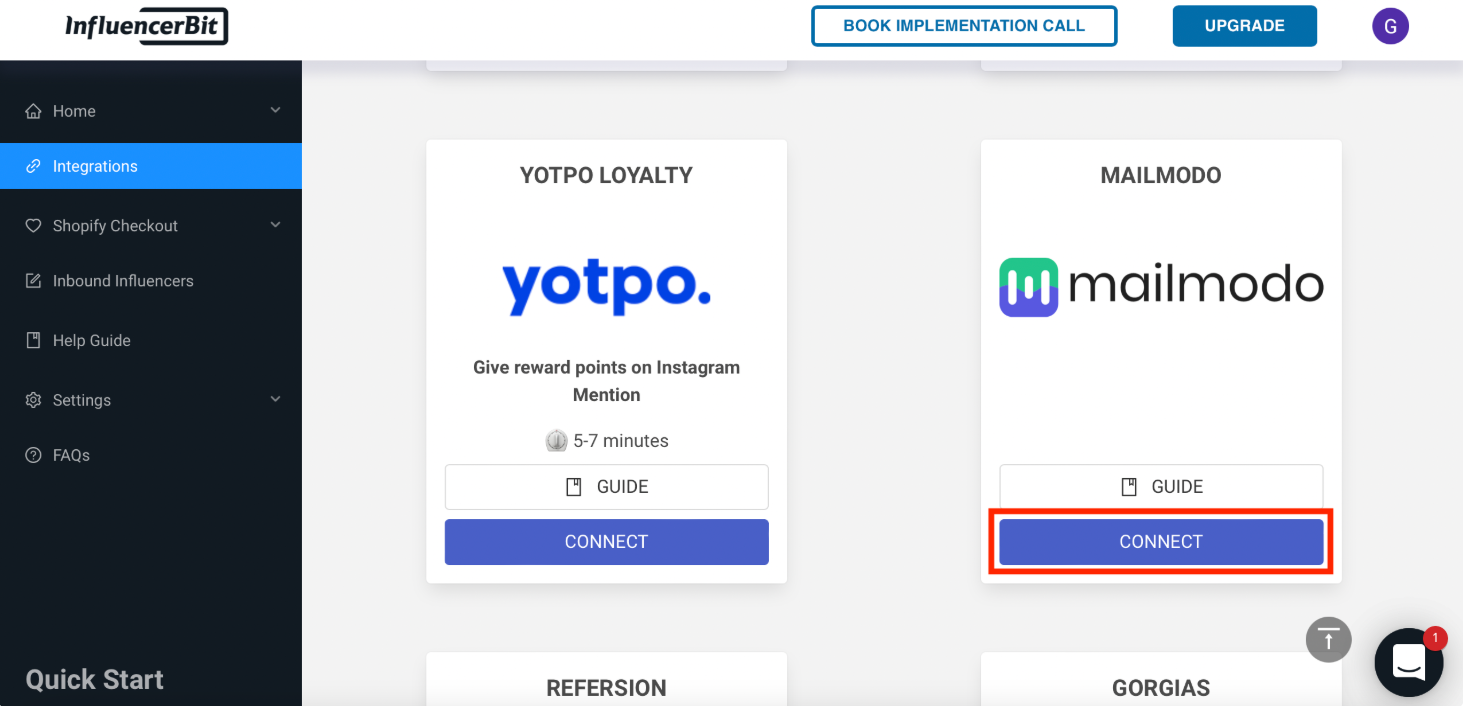The height and width of the screenshot is (706, 1463).
Task: Click the InfluencerBit logo
Action: [147, 26]
